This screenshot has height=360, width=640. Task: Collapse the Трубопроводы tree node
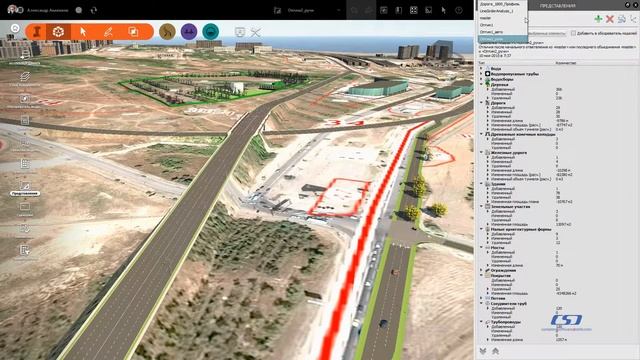coord(482,322)
